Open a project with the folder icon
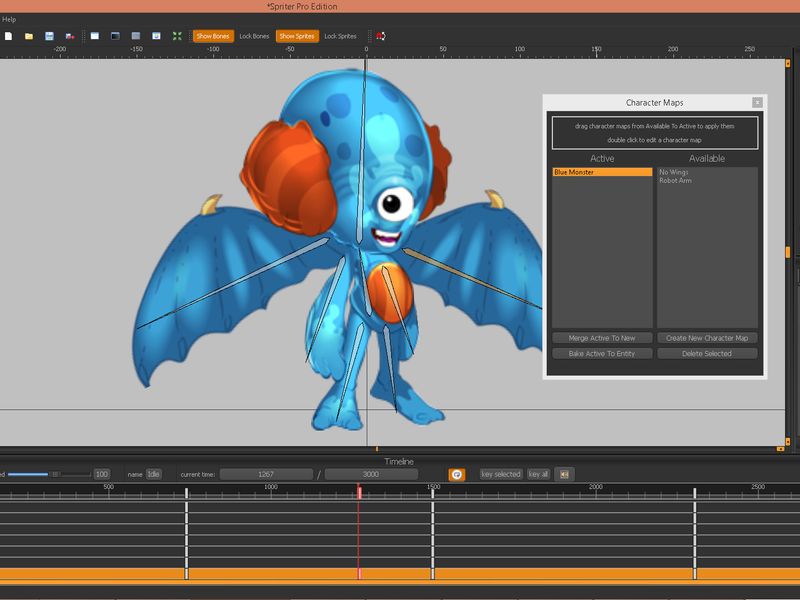The width and height of the screenshot is (800, 600). coord(29,36)
